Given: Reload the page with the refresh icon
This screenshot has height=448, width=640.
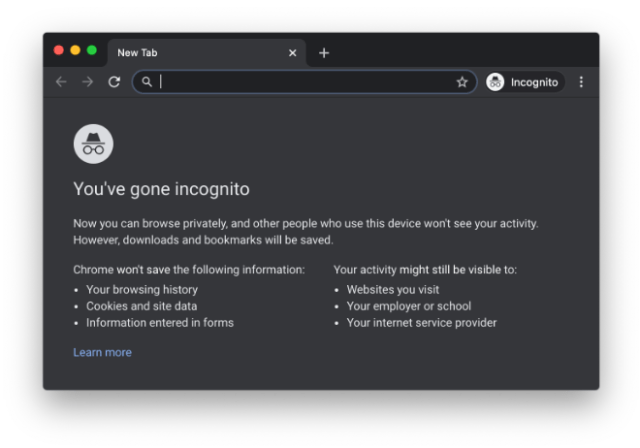Looking at the screenshot, I should (114, 82).
